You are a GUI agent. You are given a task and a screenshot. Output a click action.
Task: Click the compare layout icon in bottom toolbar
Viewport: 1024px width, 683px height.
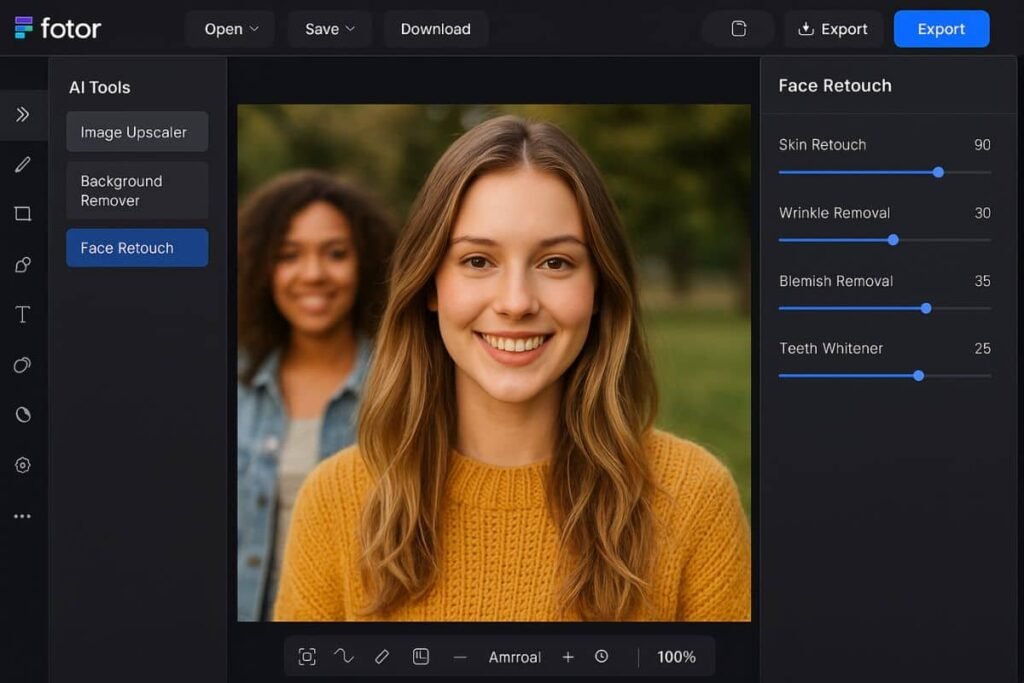point(420,656)
